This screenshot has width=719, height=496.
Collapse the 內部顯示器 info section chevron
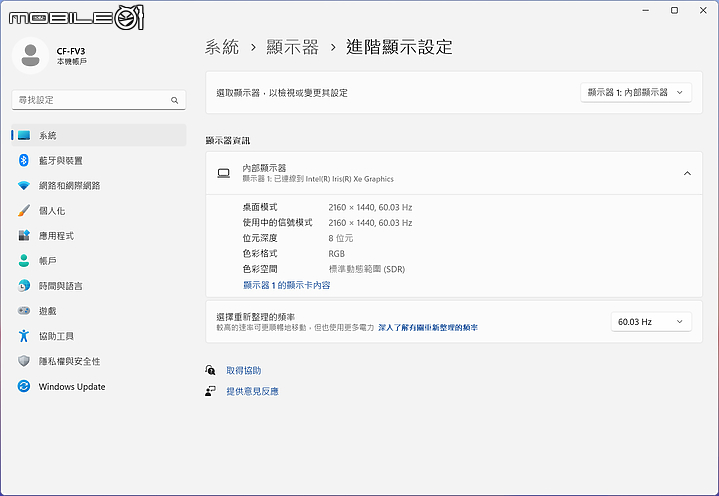(x=687, y=173)
